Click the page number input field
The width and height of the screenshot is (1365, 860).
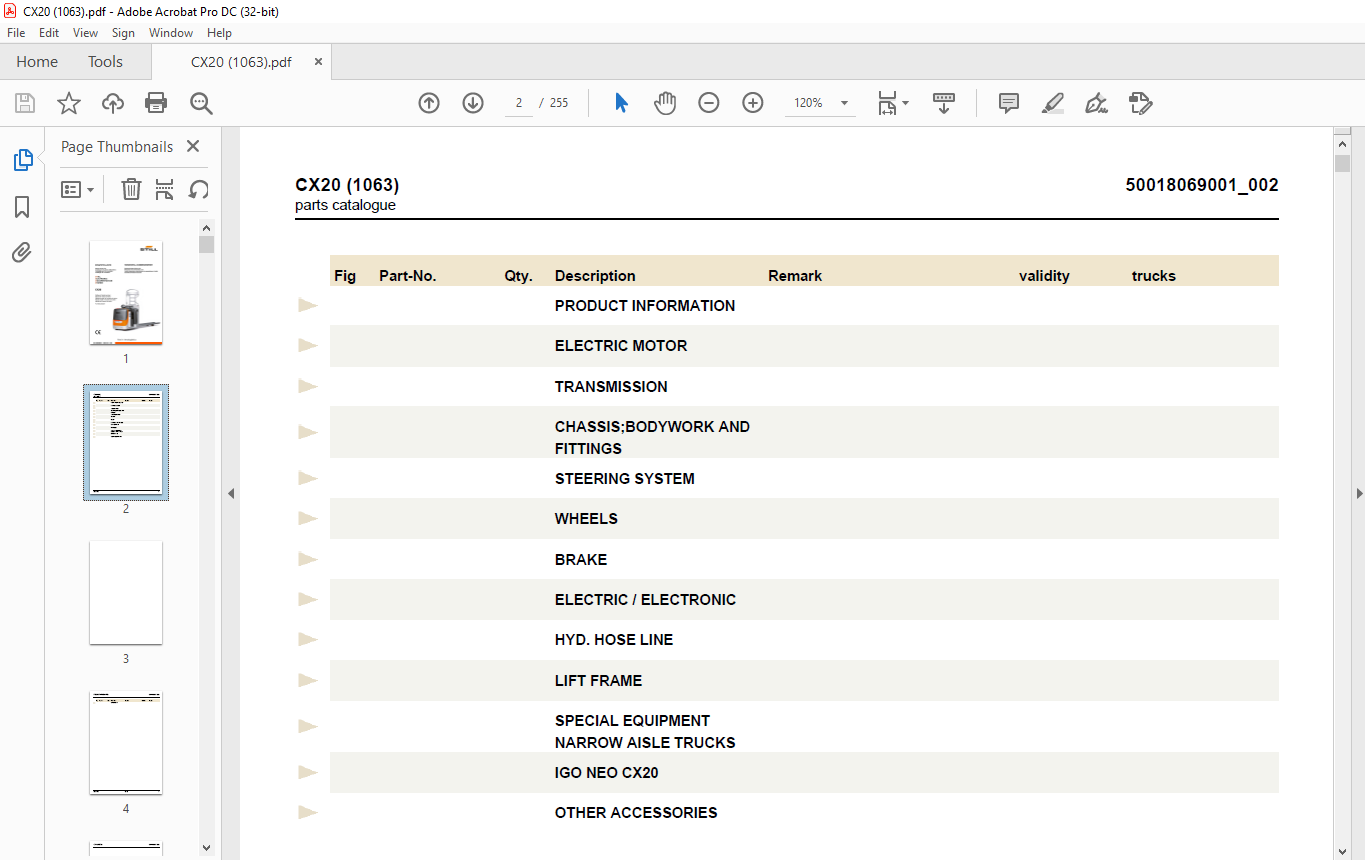pos(519,103)
